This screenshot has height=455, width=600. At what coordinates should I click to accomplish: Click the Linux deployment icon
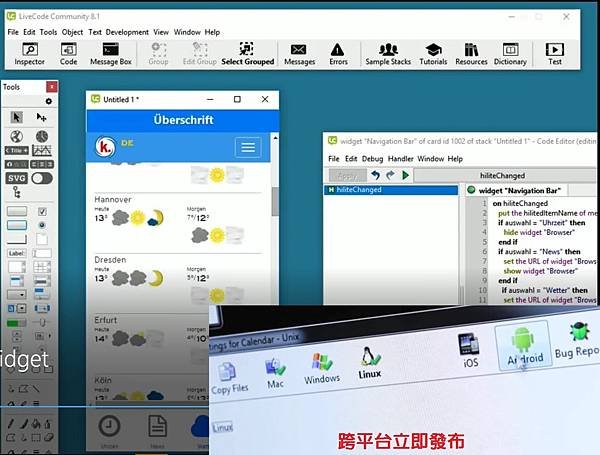pyautogui.click(x=370, y=362)
